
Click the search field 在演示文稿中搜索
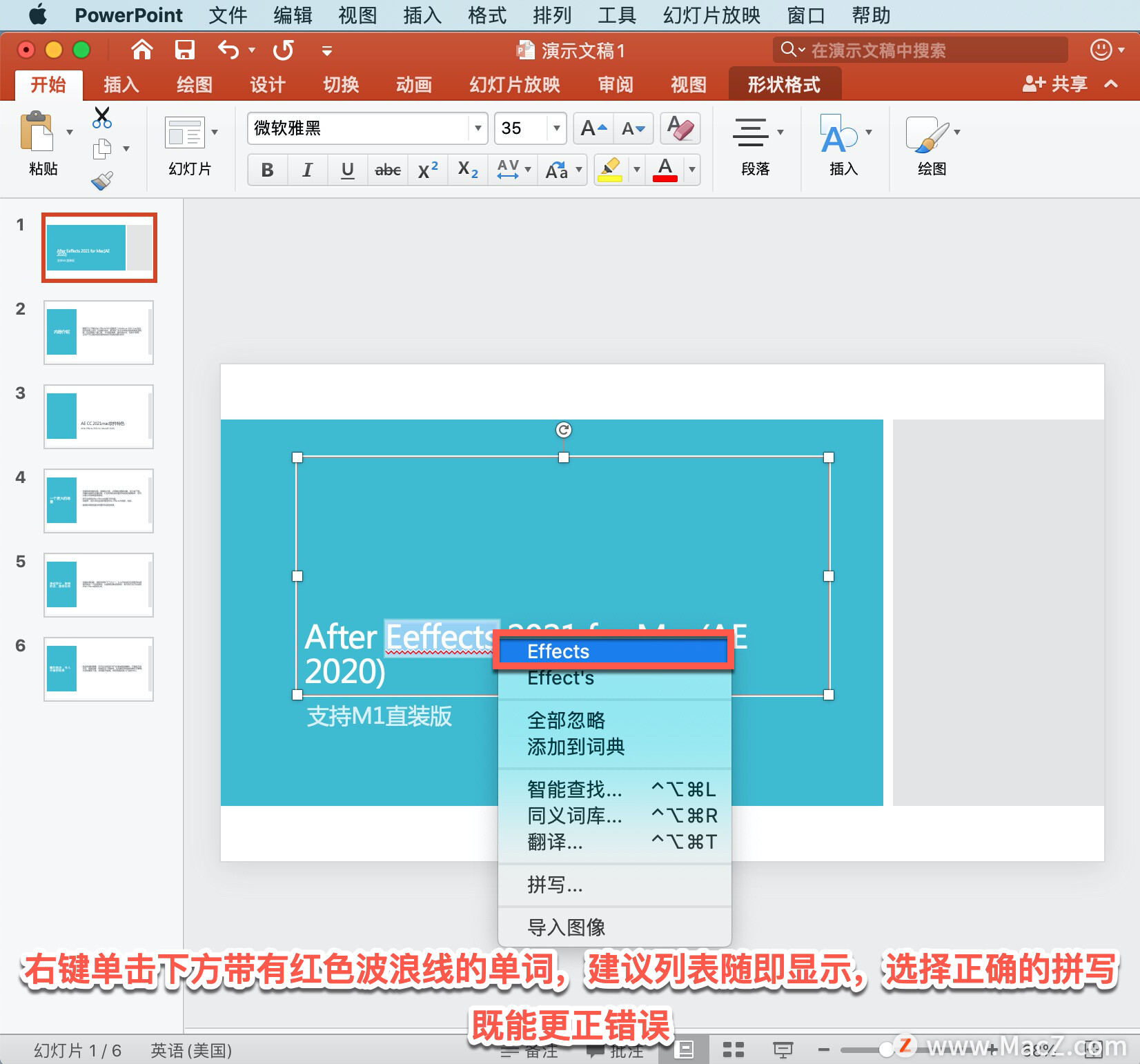tap(920, 50)
